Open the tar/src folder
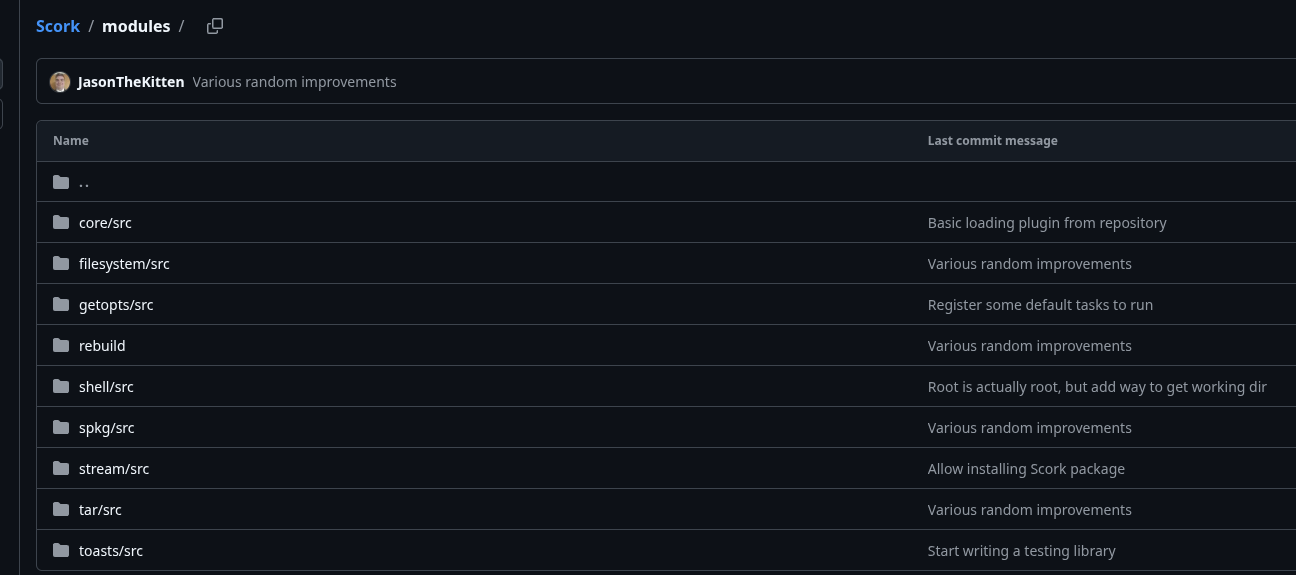1296x575 pixels. click(x=100, y=509)
